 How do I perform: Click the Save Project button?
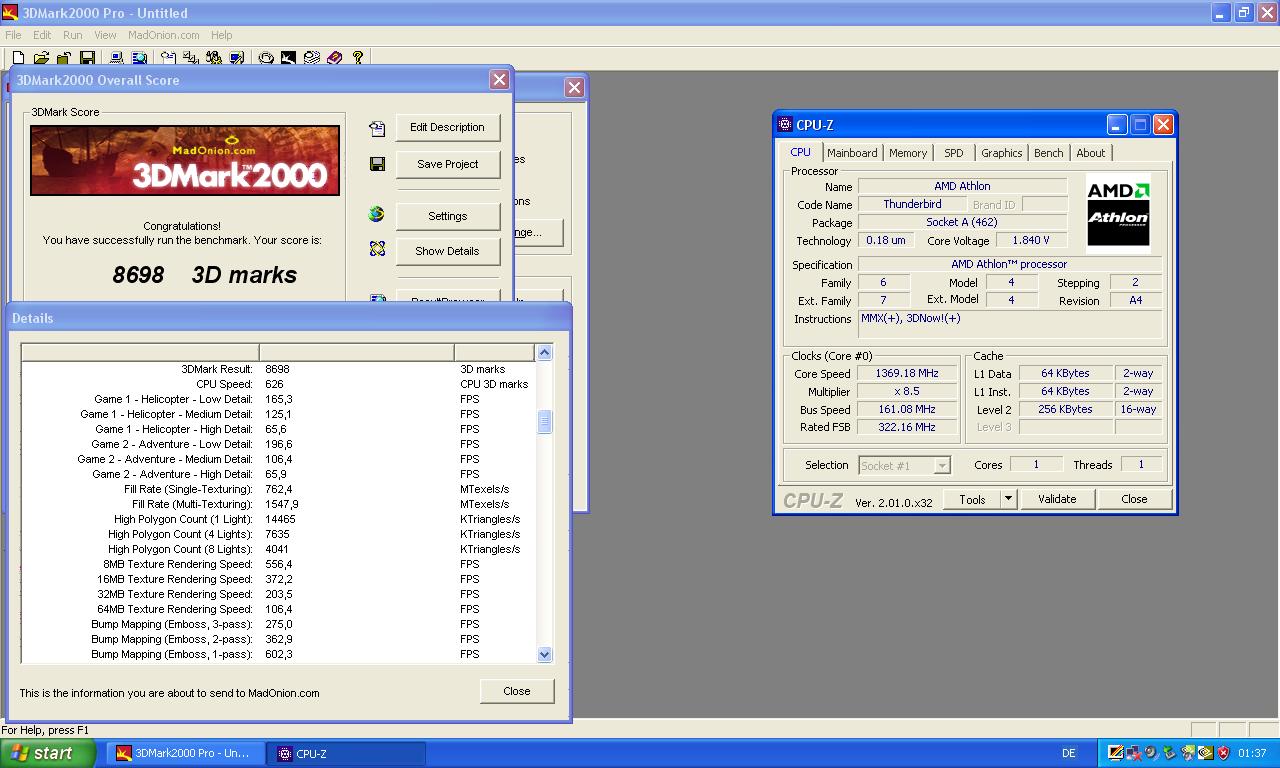point(447,164)
